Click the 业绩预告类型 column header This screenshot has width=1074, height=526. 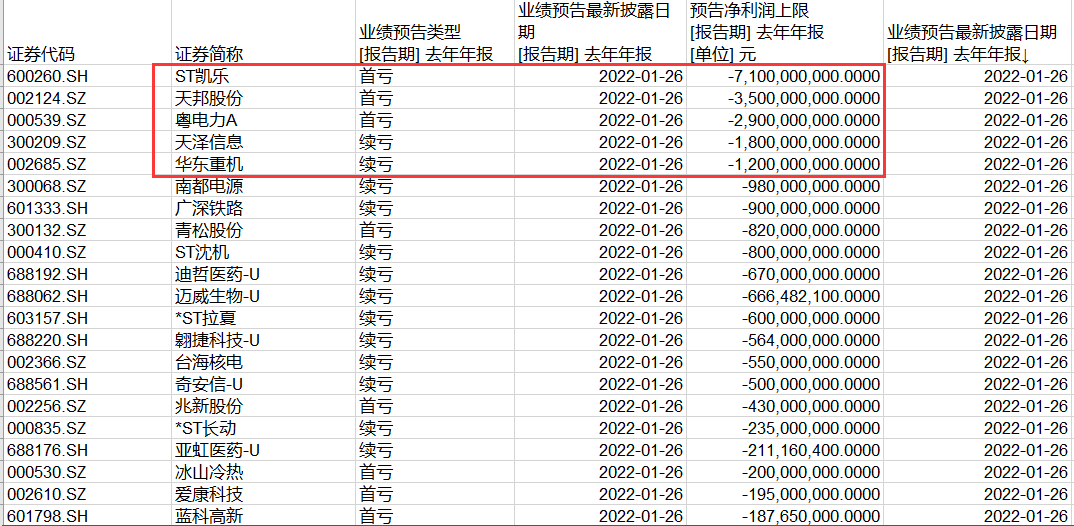point(435,33)
